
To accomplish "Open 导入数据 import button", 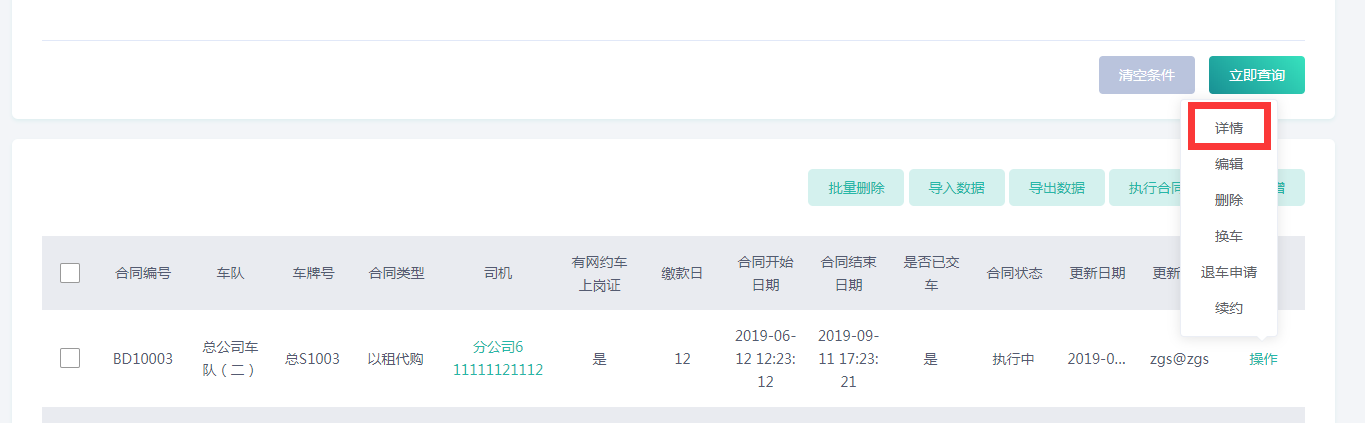I will [956, 188].
